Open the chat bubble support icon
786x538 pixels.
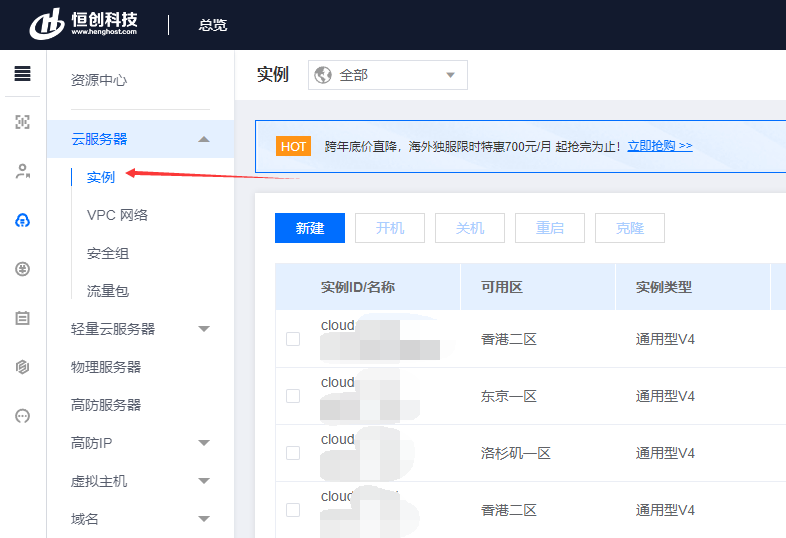[23, 416]
